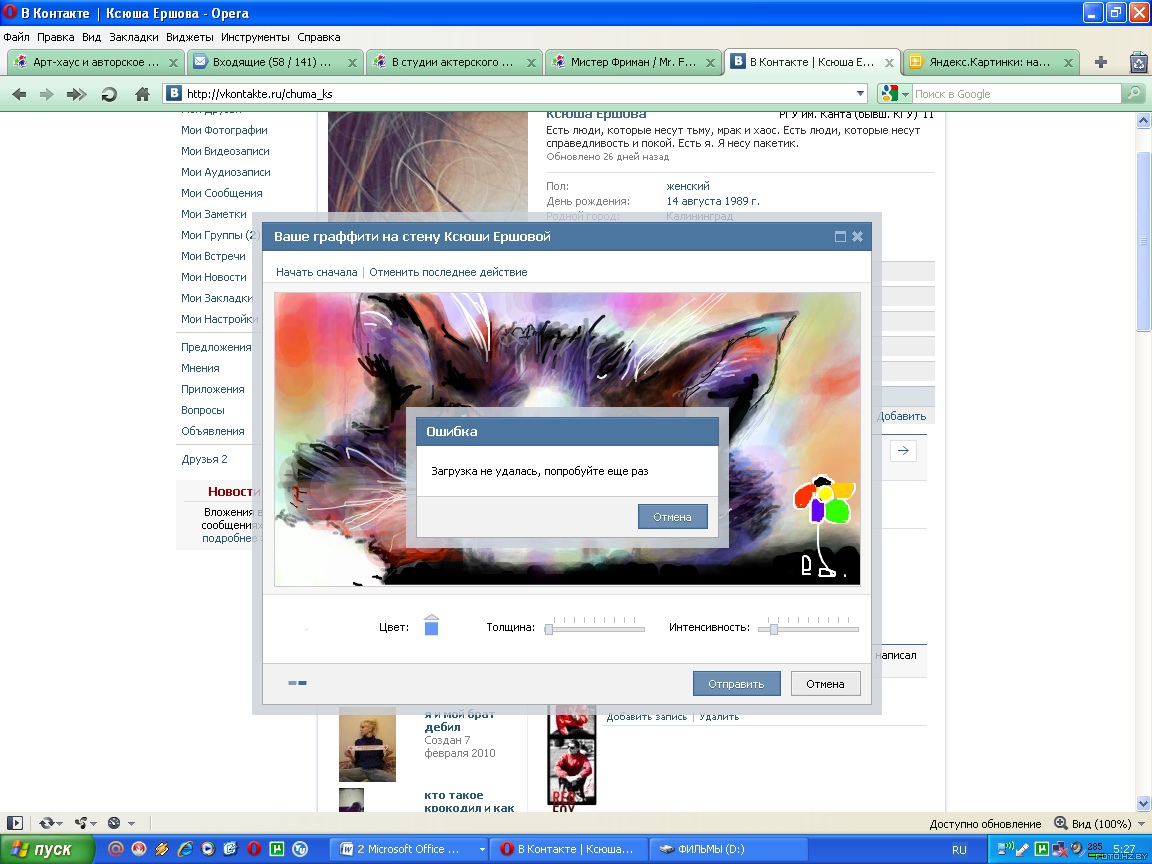This screenshot has width=1152, height=864.
Task: Click 'Отменить последнее действие' link
Action: (x=448, y=272)
